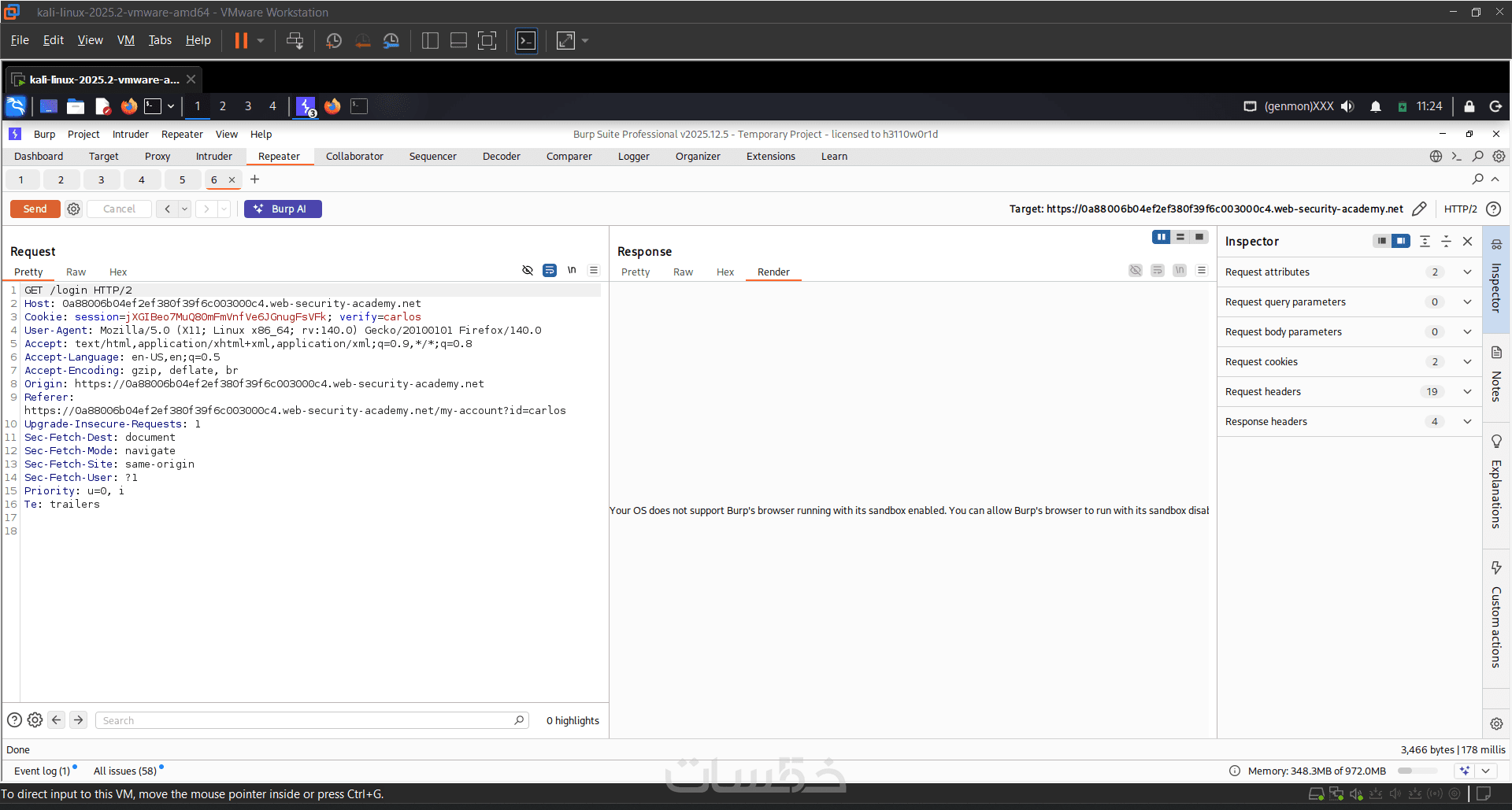Select the Raw tab in Request panel
This screenshot has height=810, width=1512.
tap(76, 272)
